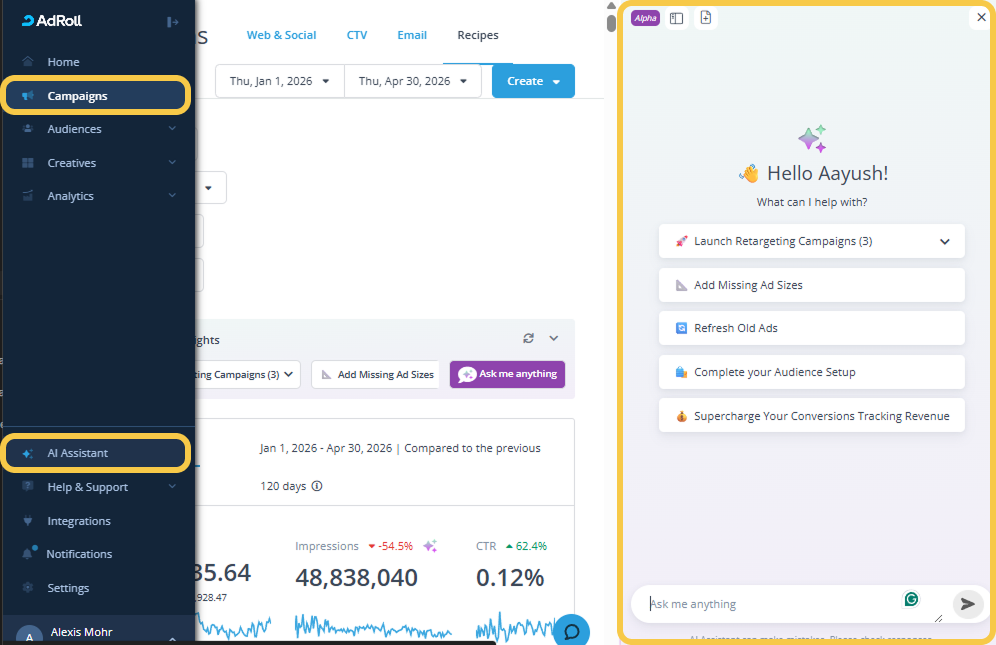Screen dimensions: 996x645
Task: Open the Alexis Mohr account menu
Action: click(x=97, y=632)
